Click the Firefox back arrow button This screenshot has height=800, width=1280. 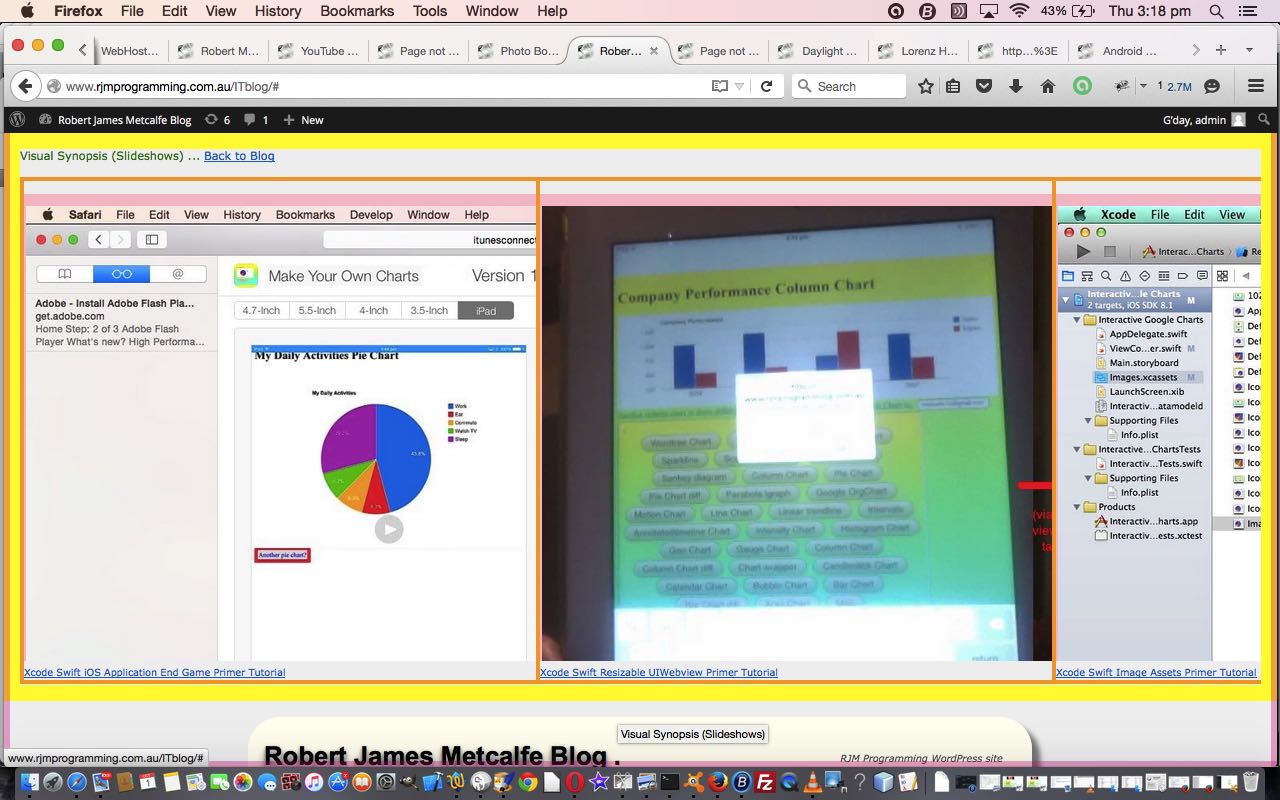(25, 86)
